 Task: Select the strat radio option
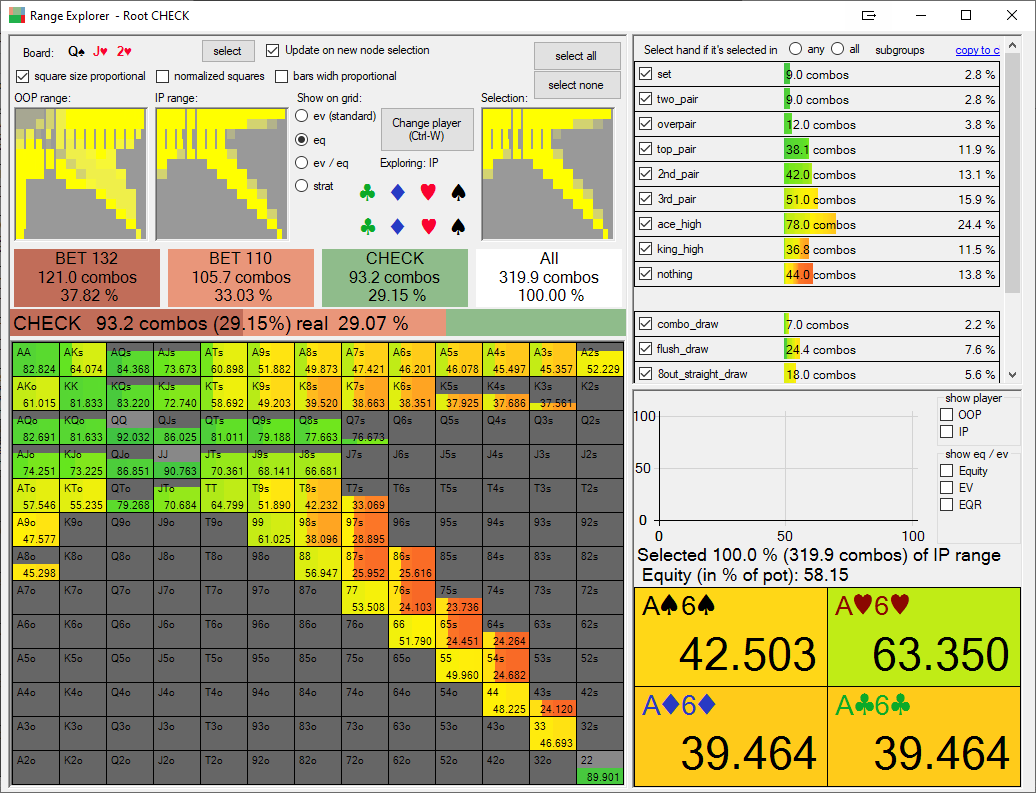(x=301, y=186)
